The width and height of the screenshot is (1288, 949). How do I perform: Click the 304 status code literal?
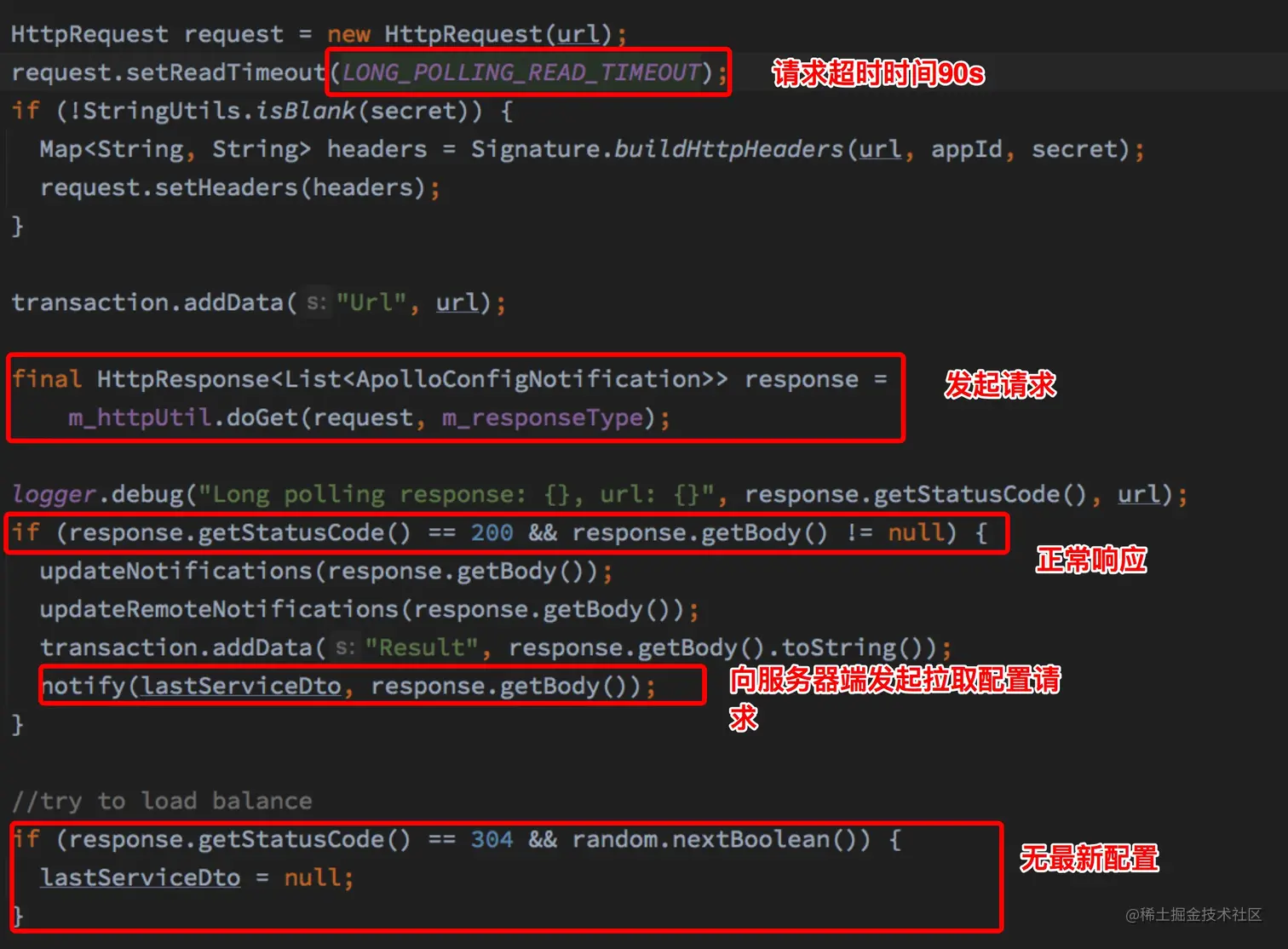pyautogui.click(x=492, y=839)
